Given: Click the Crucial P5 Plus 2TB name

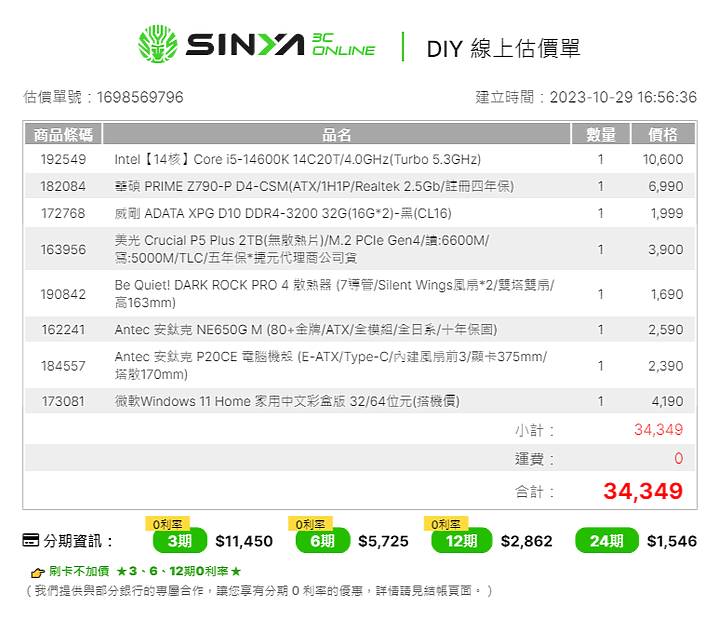Looking at the screenshot, I should 302,249.
